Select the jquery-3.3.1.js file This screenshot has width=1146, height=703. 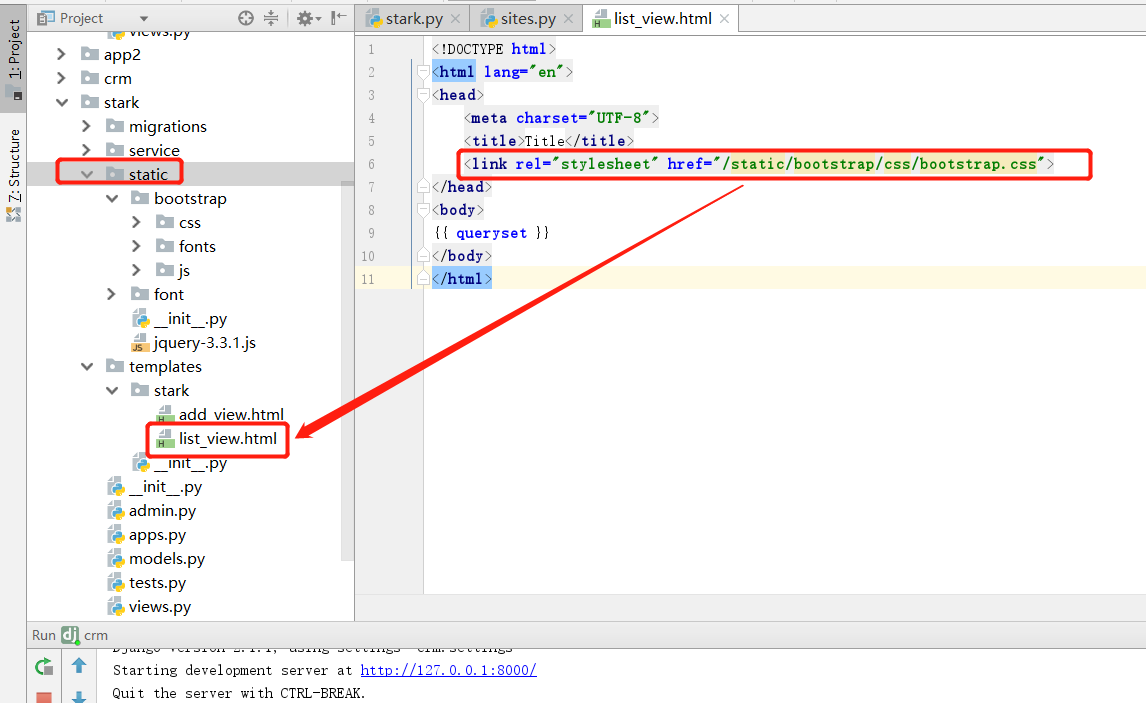(205, 342)
